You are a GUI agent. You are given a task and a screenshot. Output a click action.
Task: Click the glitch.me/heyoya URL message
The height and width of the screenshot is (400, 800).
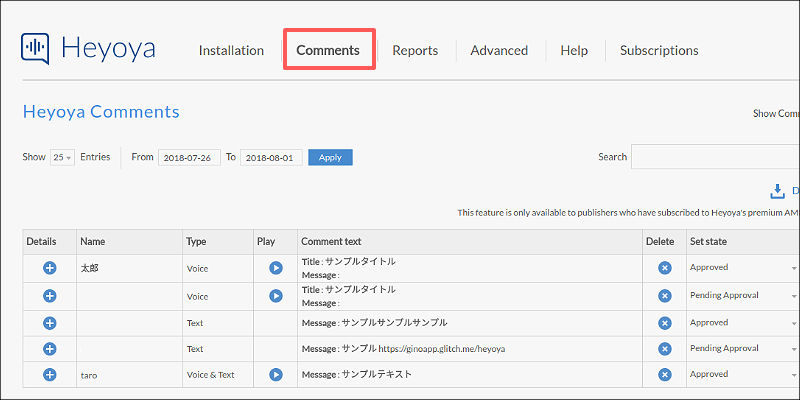pos(442,349)
